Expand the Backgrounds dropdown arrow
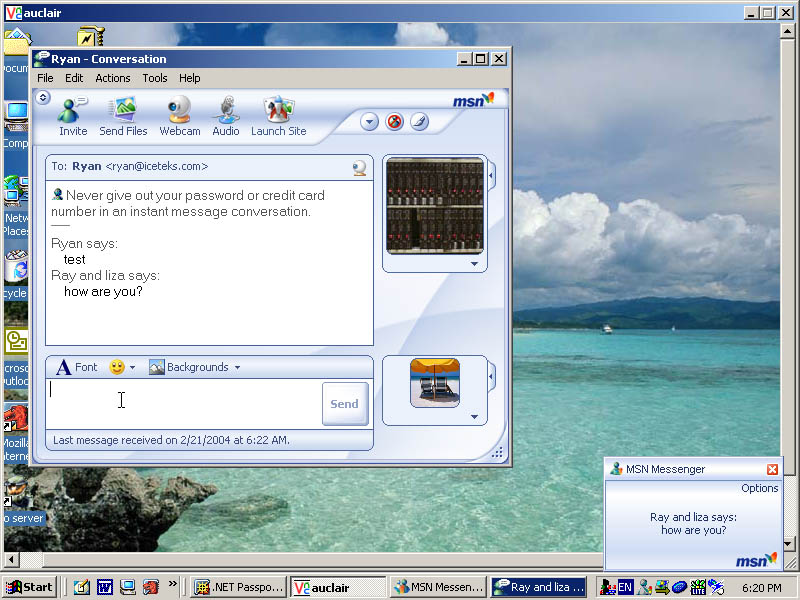 pyautogui.click(x=237, y=367)
